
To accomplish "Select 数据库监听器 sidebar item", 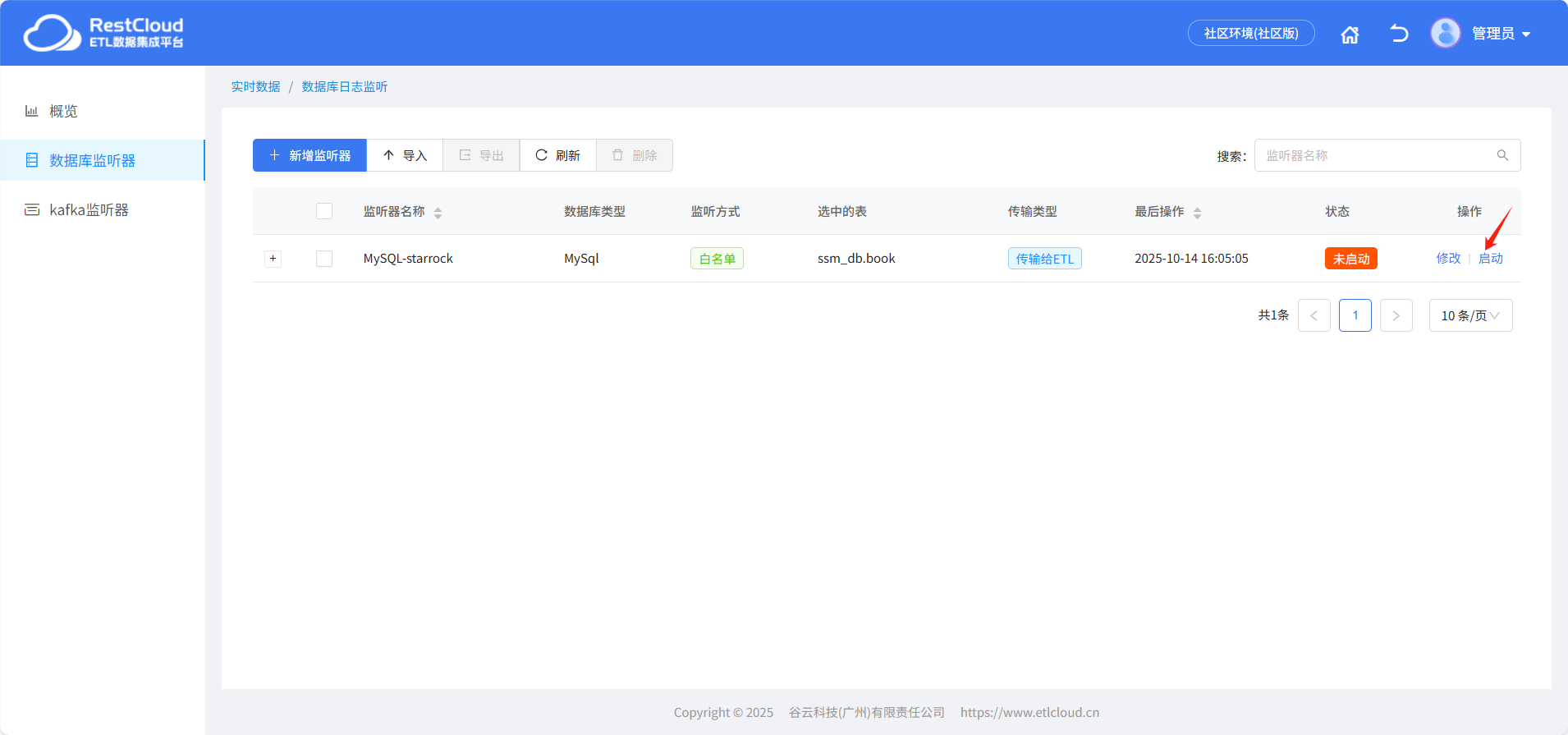I will coord(103,160).
